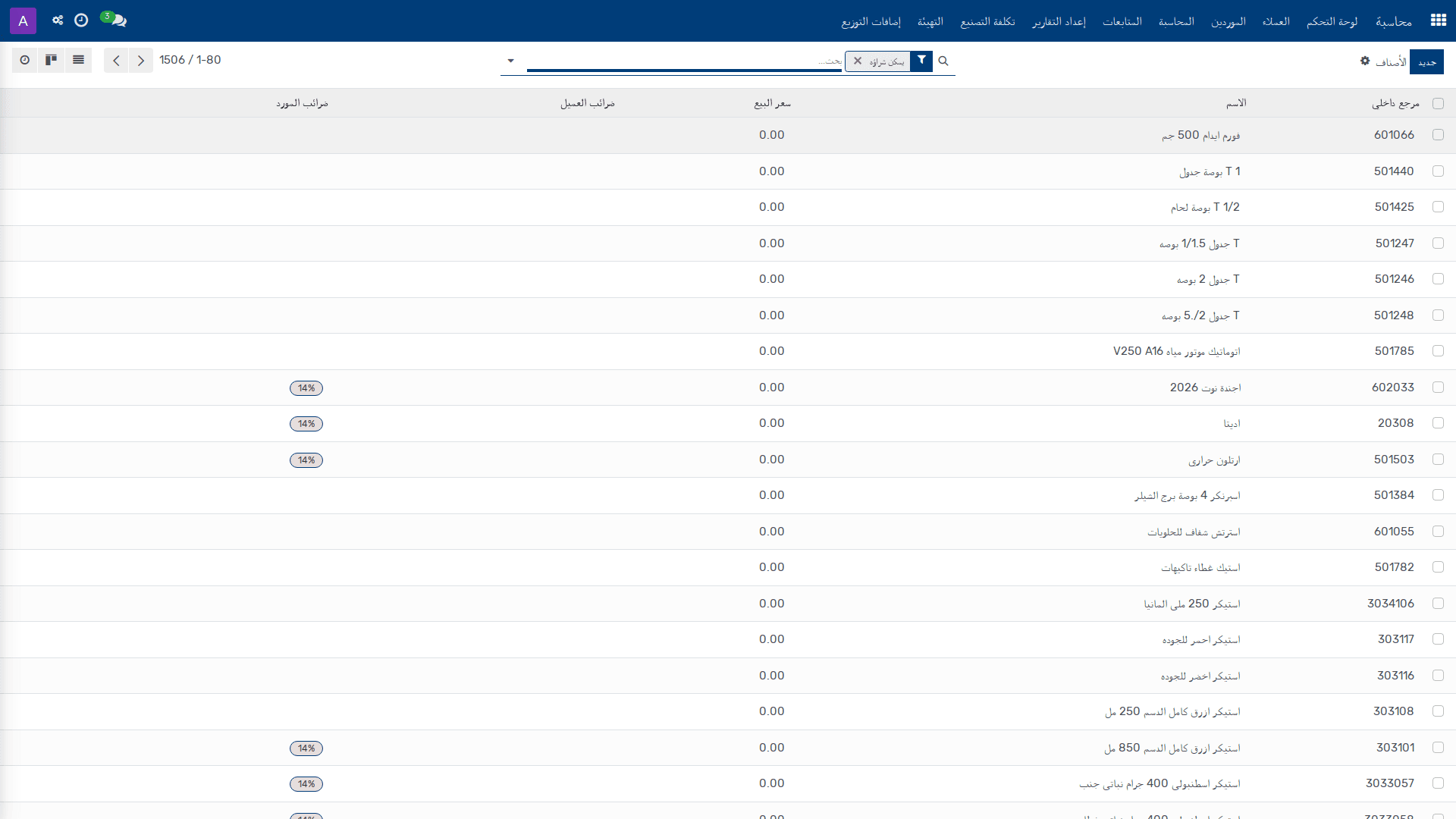Screen dimensions: 1456x819
Task: Click the search magnifier icon
Action: tap(943, 61)
